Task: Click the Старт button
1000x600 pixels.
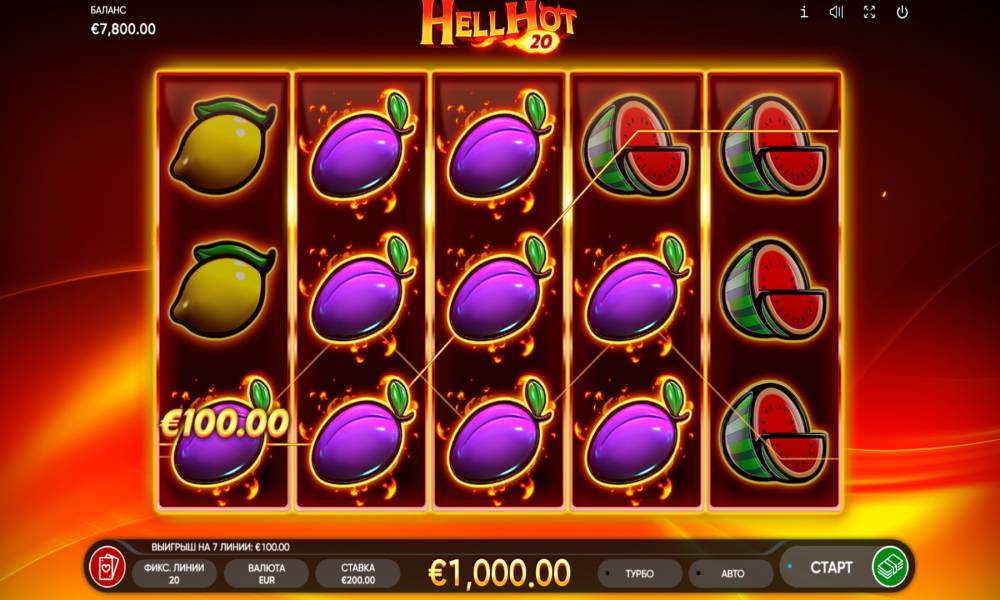Action: point(830,567)
